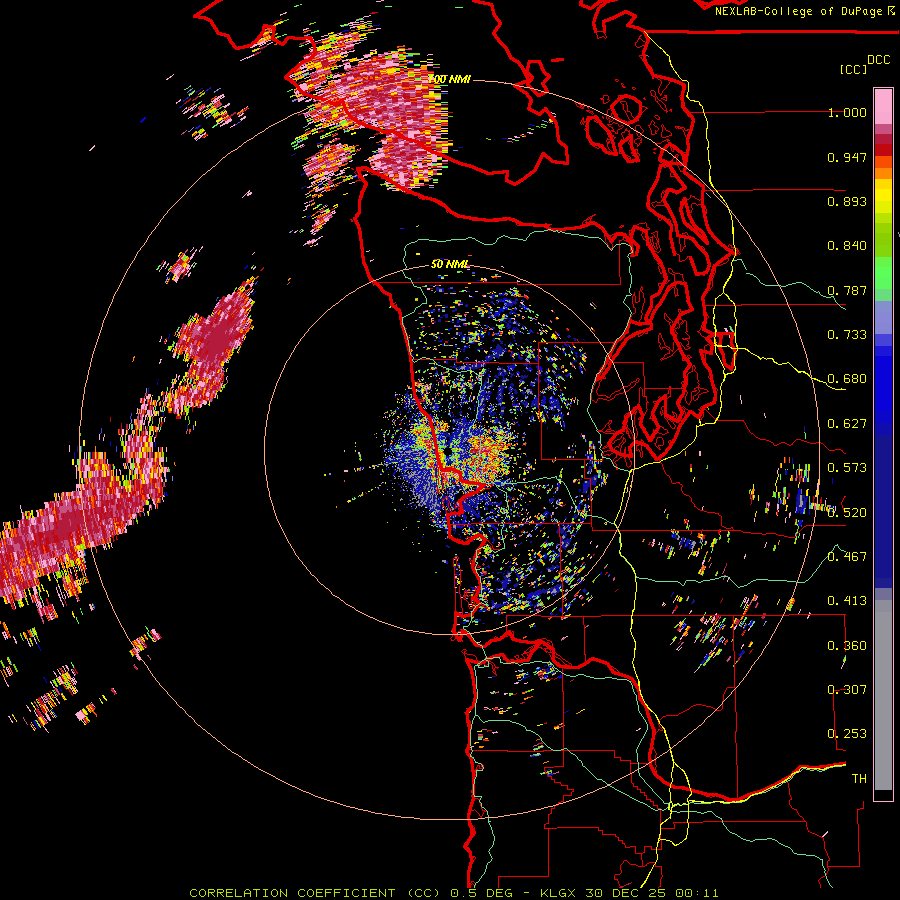Screen dimensions: 900x900
Task: Click the 0.253 scale value
Action: (x=847, y=734)
